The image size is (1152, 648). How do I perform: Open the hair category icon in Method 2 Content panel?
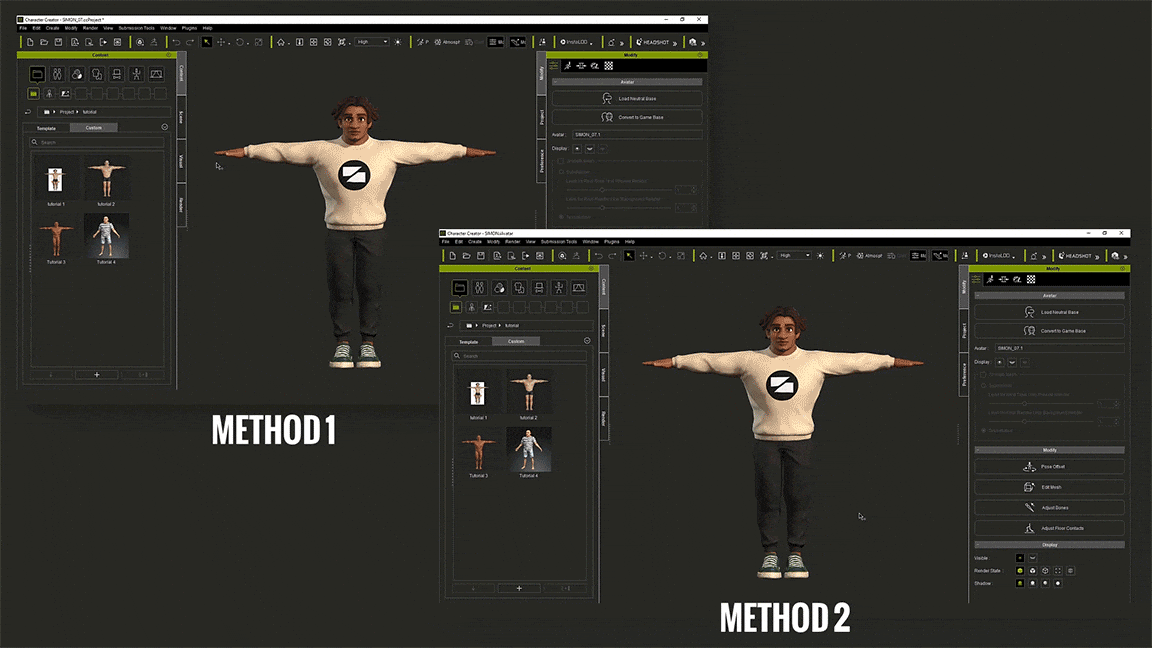coord(500,287)
